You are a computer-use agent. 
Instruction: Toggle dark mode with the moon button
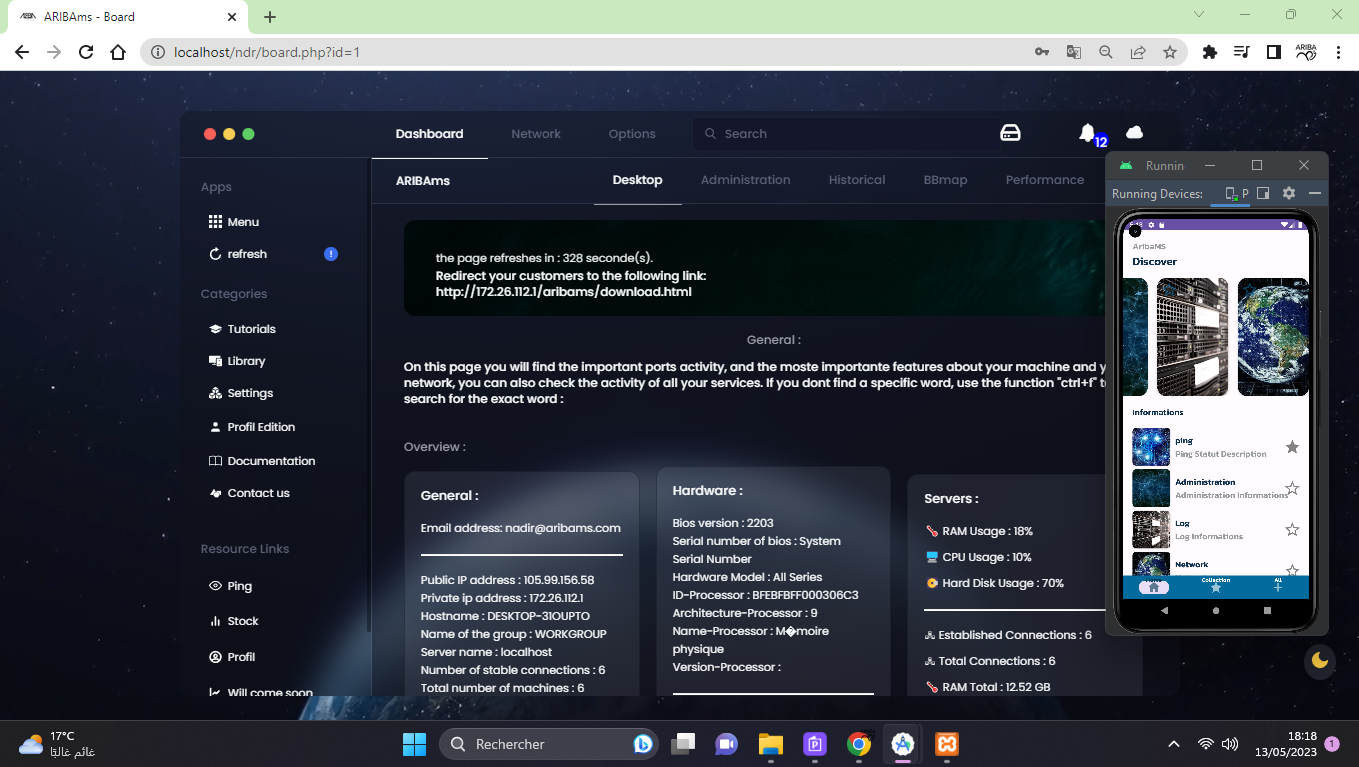coord(1320,660)
